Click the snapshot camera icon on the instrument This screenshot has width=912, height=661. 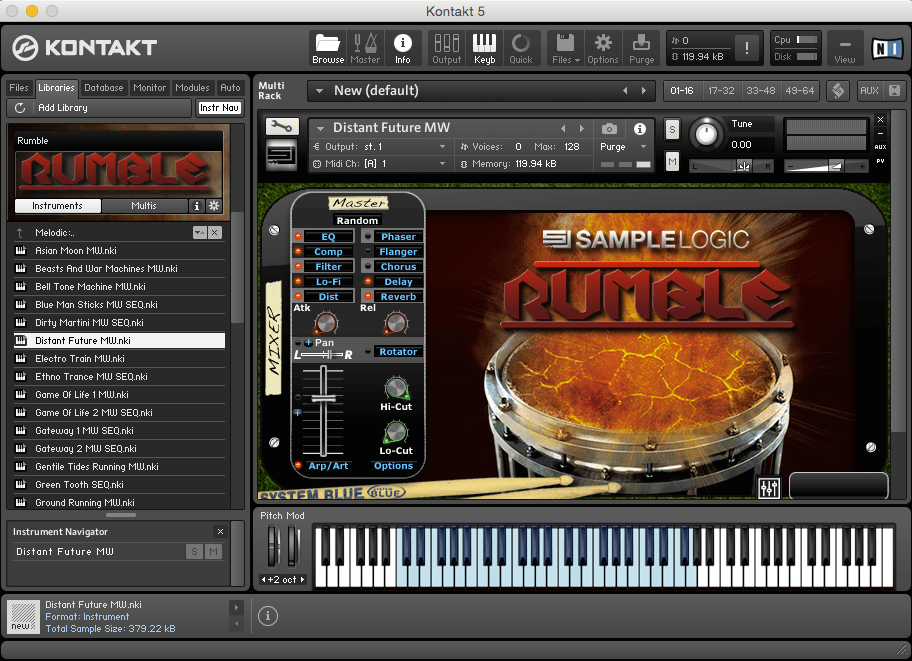coord(608,128)
